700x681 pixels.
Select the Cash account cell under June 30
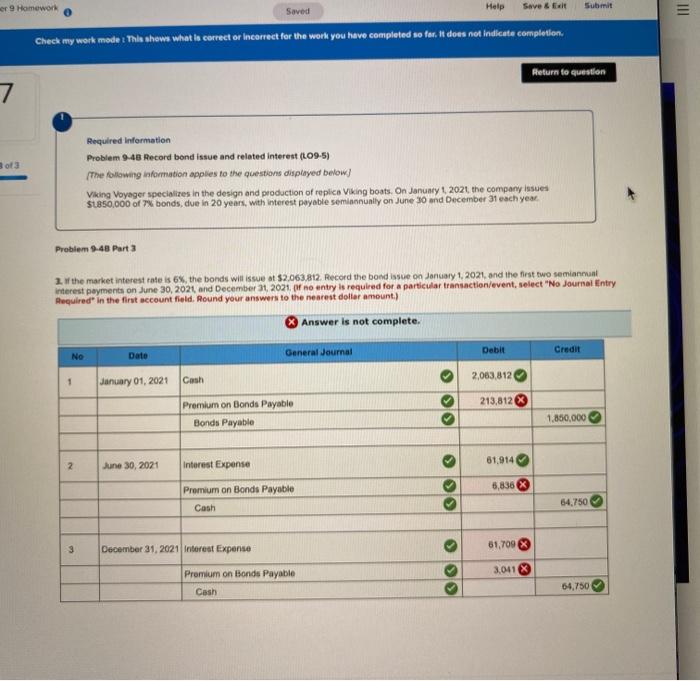click(321, 508)
